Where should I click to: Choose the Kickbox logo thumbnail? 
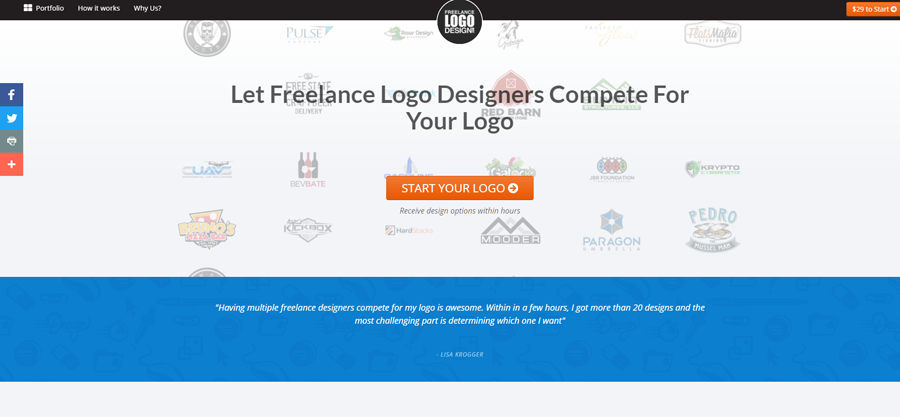(x=308, y=229)
